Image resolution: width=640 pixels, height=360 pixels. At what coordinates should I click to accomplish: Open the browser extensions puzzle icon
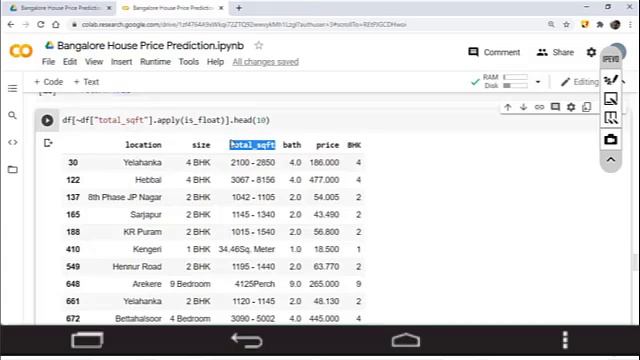[x=600, y=24]
